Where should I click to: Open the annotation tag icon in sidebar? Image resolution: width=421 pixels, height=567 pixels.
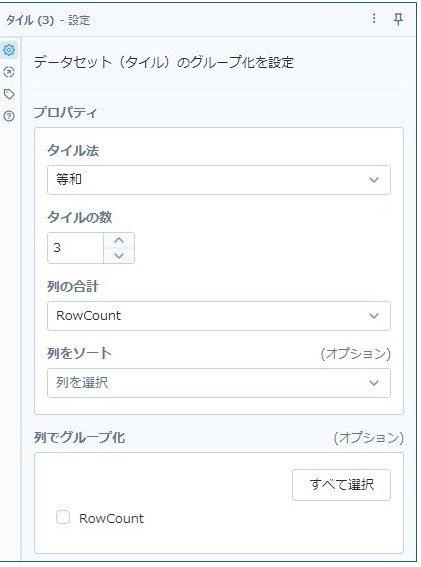pos(9,94)
